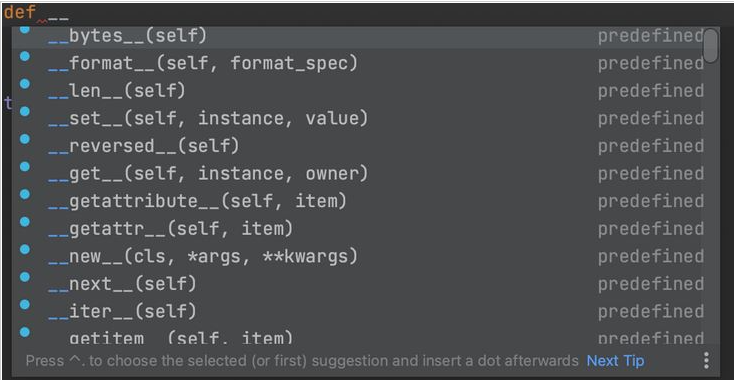The height and width of the screenshot is (380, 734).
Task: Select the __bytes__(self) suggestion
Action: [x=358, y=37]
